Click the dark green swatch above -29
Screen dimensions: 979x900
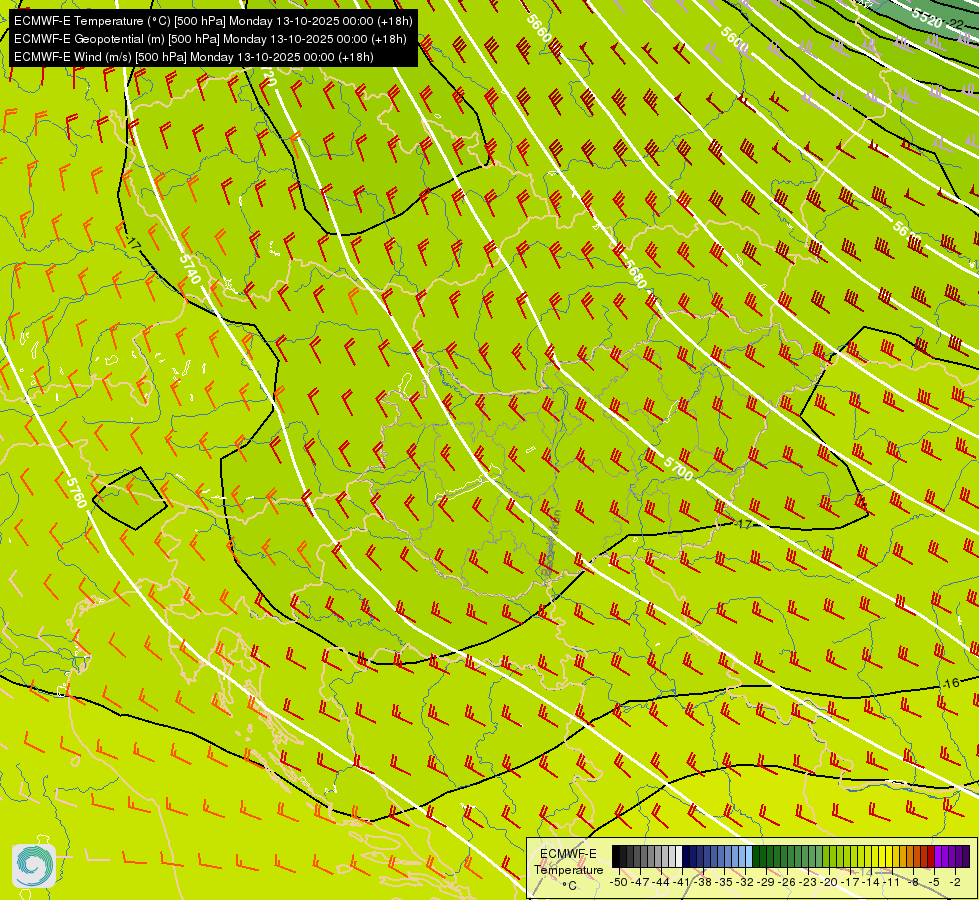click(763, 856)
